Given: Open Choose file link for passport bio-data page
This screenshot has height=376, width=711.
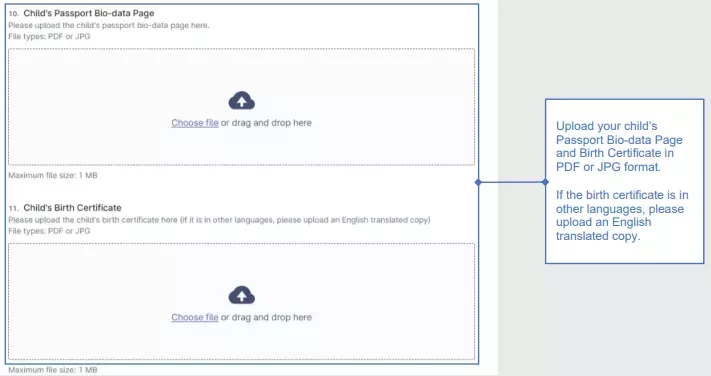Looking at the screenshot, I should click(x=195, y=123).
